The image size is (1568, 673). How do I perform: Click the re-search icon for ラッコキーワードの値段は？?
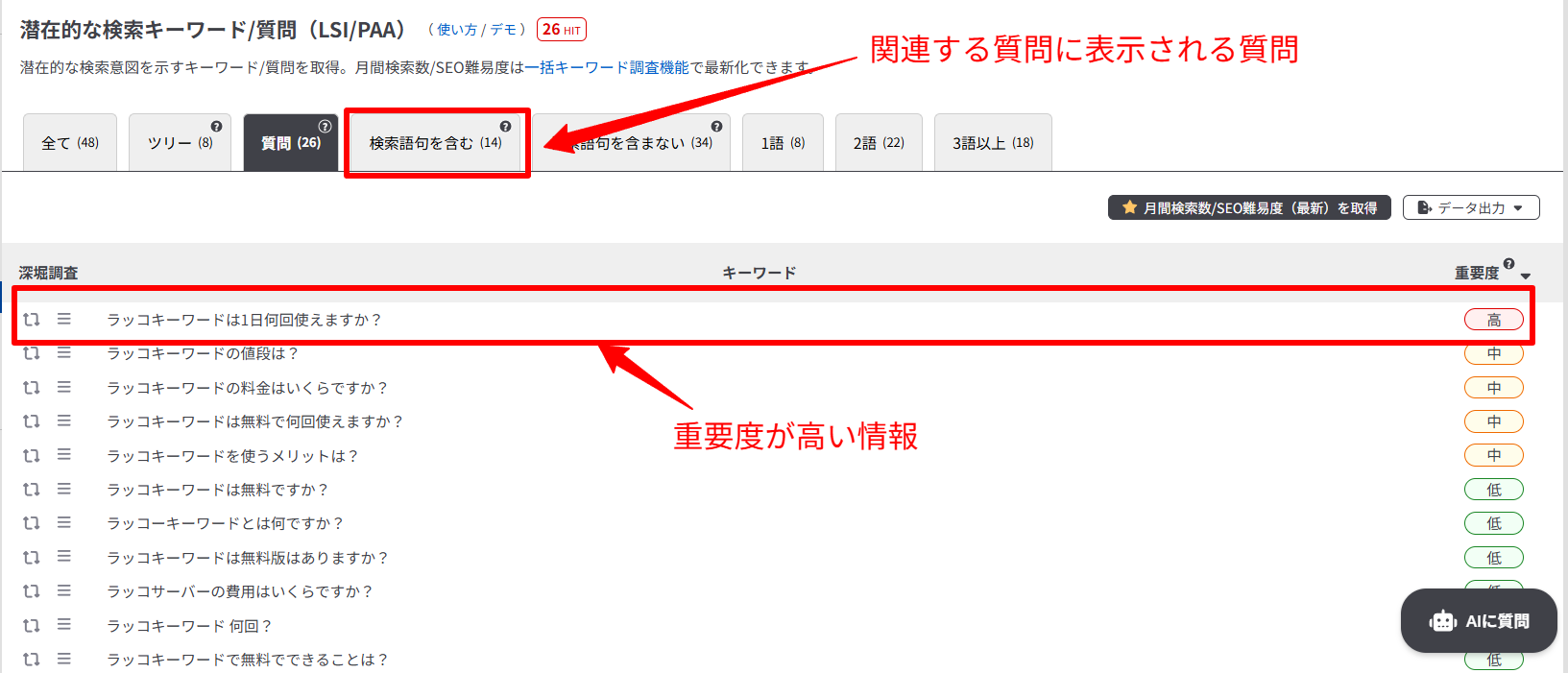pyautogui.click(x=32, y=353)
